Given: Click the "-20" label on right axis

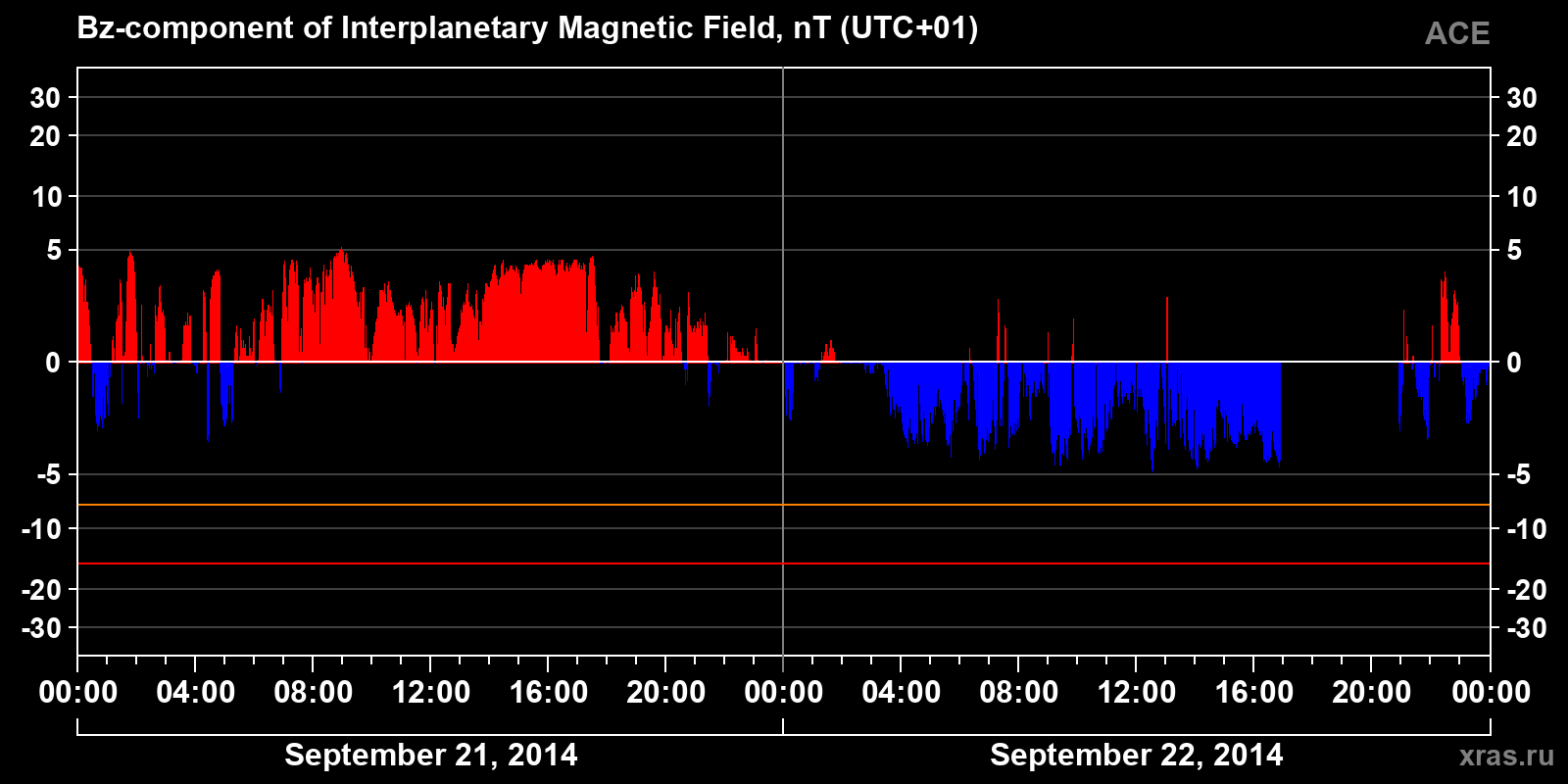Looking at the screenshot, I should click(x=1526, y=590).
